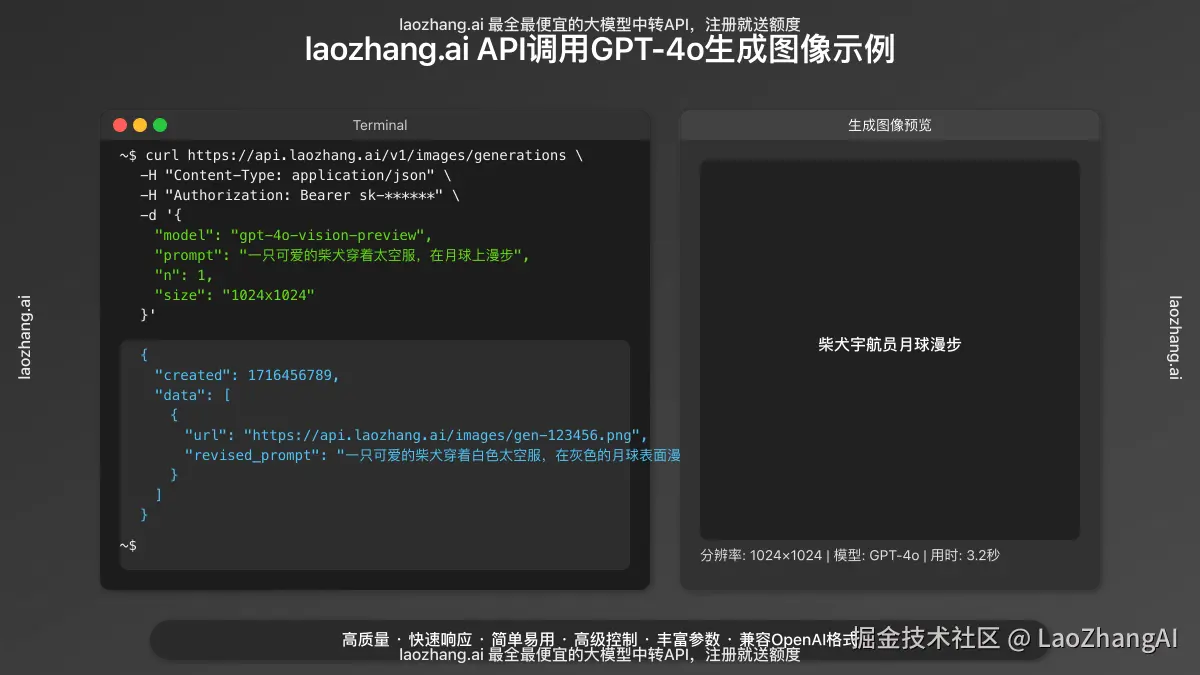The height and width of the screenshot is (675, 1200).
Task: Click the red close icon on Terminal window
Action: tap(120, 124)
